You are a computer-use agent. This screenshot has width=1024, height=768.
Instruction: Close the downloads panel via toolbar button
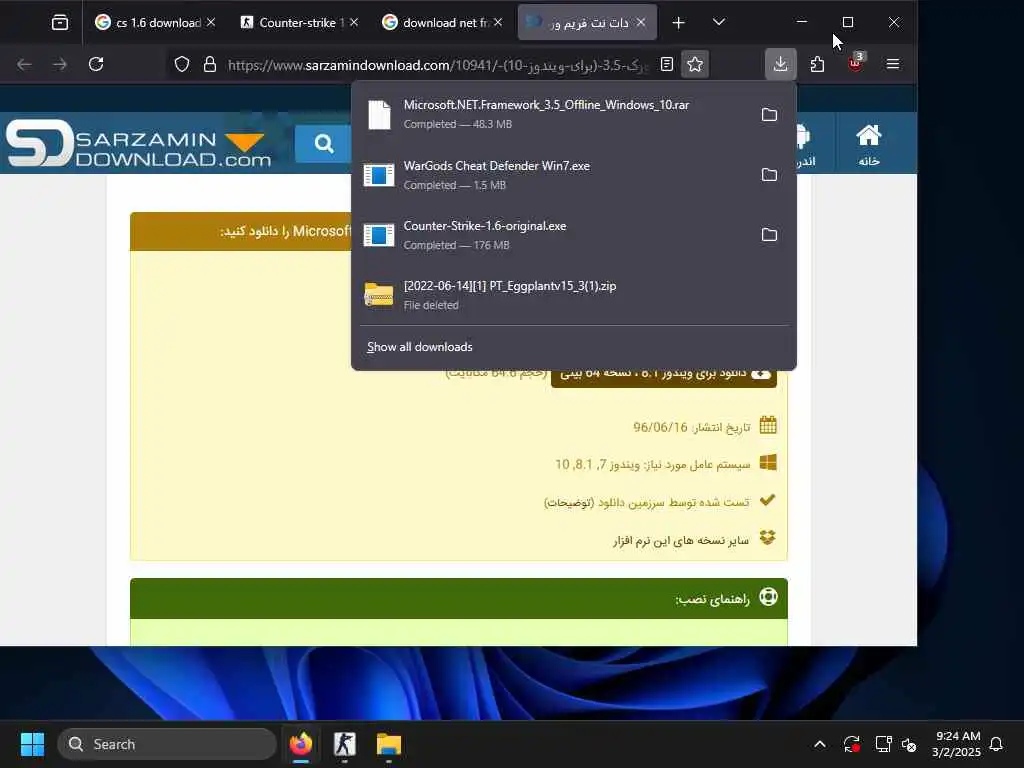[780, 64]
